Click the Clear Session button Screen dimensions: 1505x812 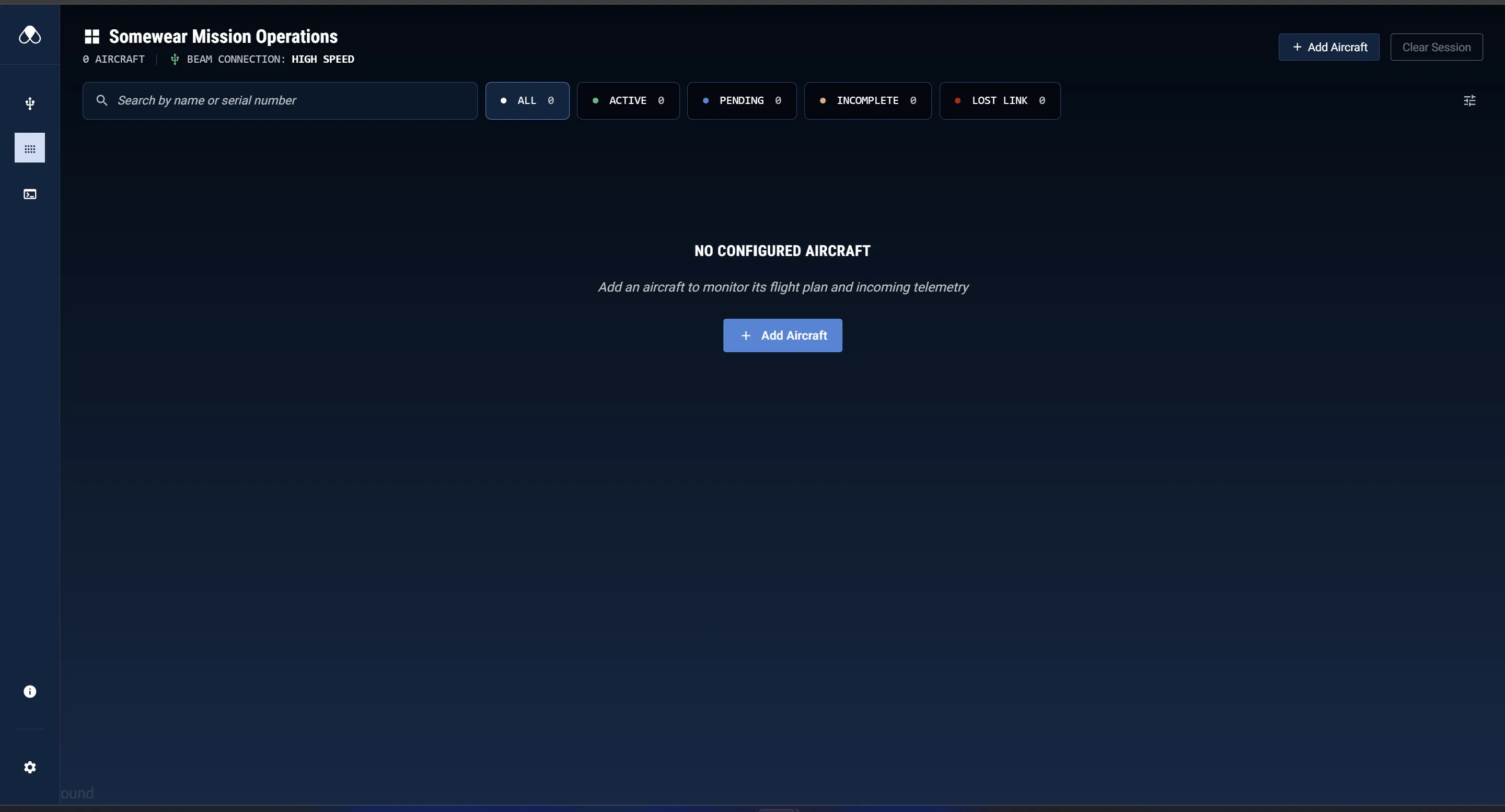click(x=1436, y=48)
